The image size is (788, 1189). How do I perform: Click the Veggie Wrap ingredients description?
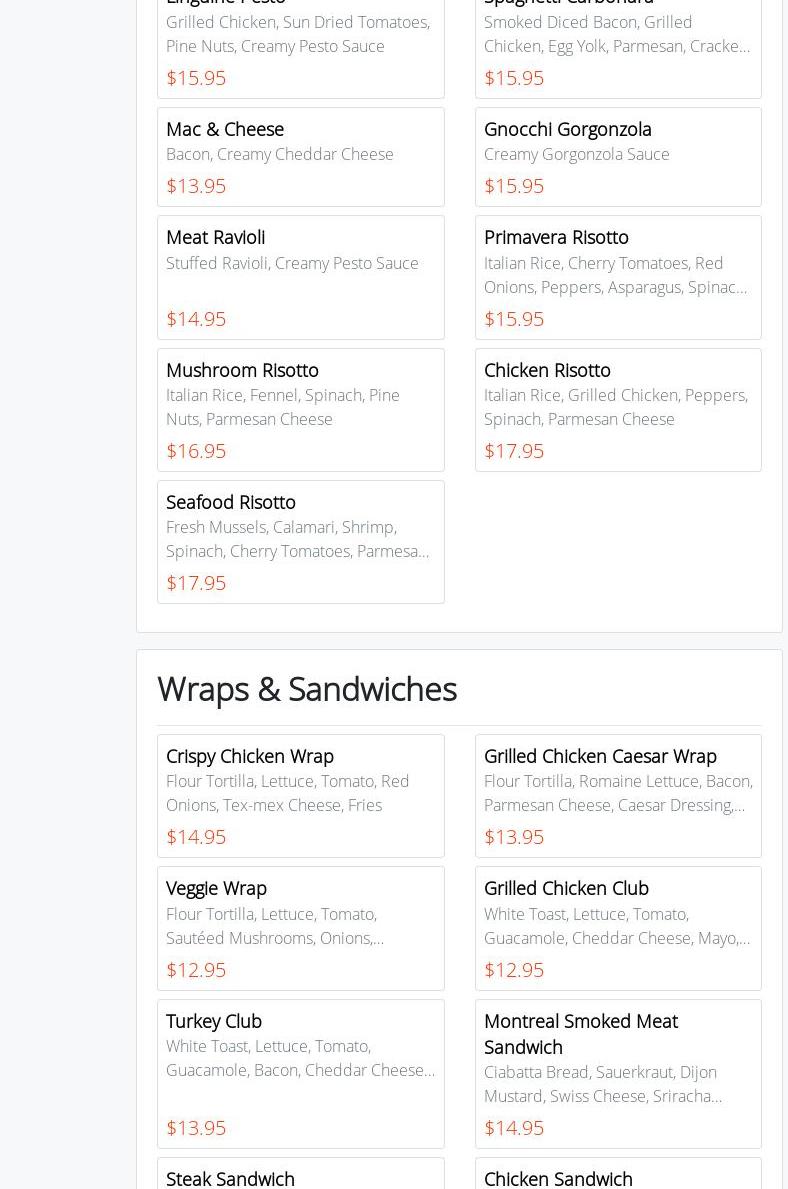coord(275,926)
